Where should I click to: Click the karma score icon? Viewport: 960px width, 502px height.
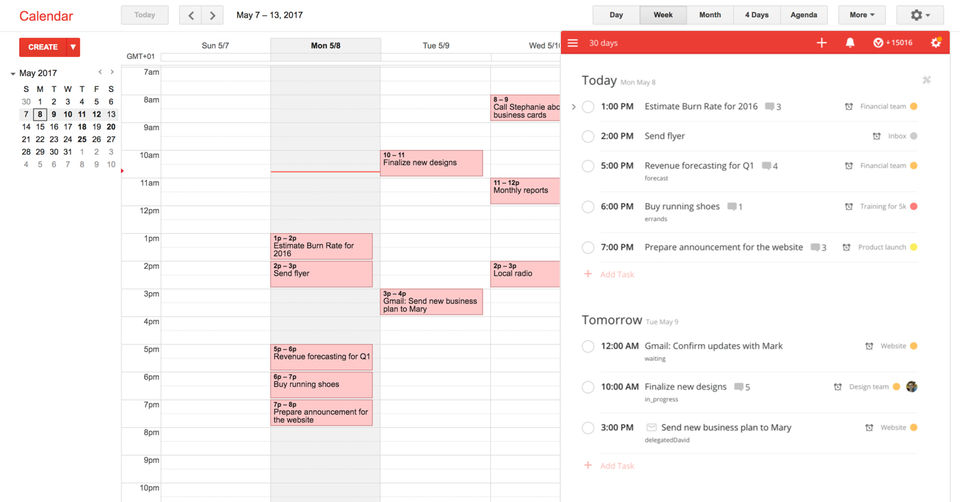pyautogui.click(x=878, y=43)
